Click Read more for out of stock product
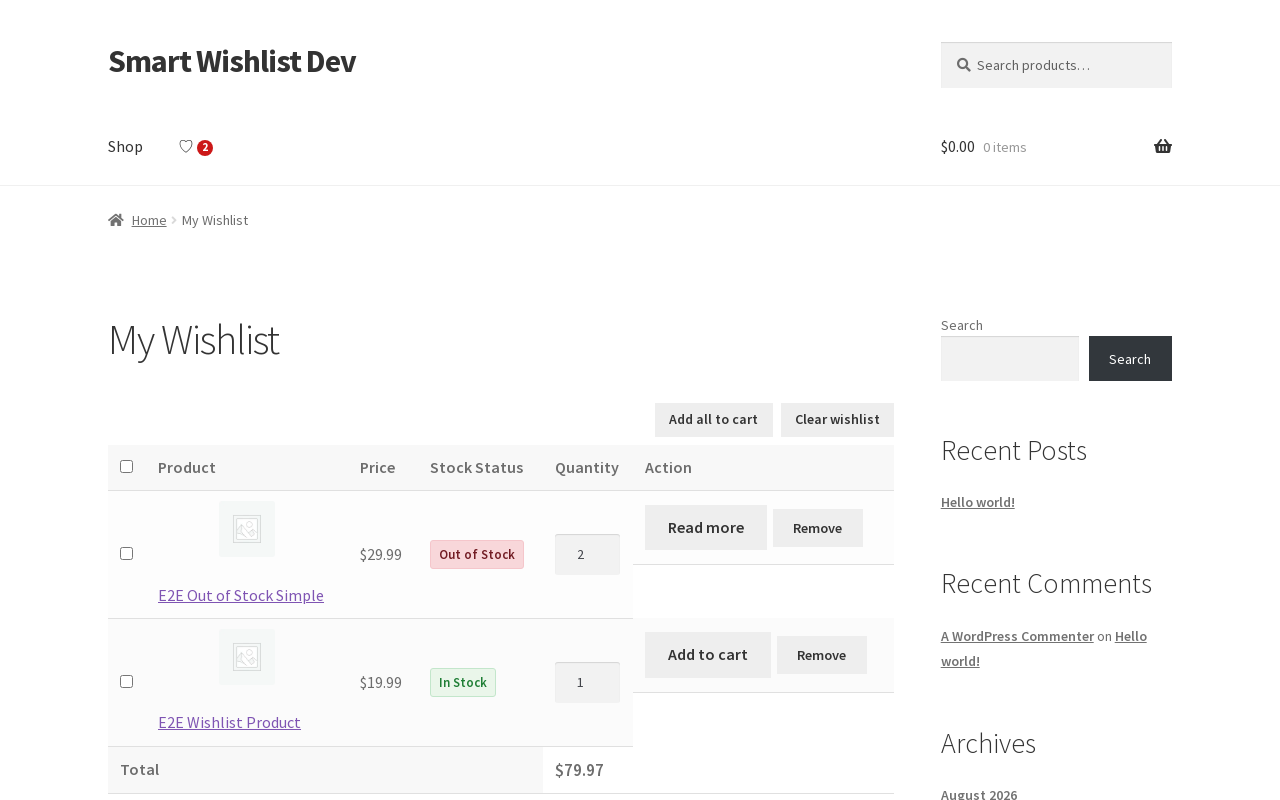 coord(706,527)
